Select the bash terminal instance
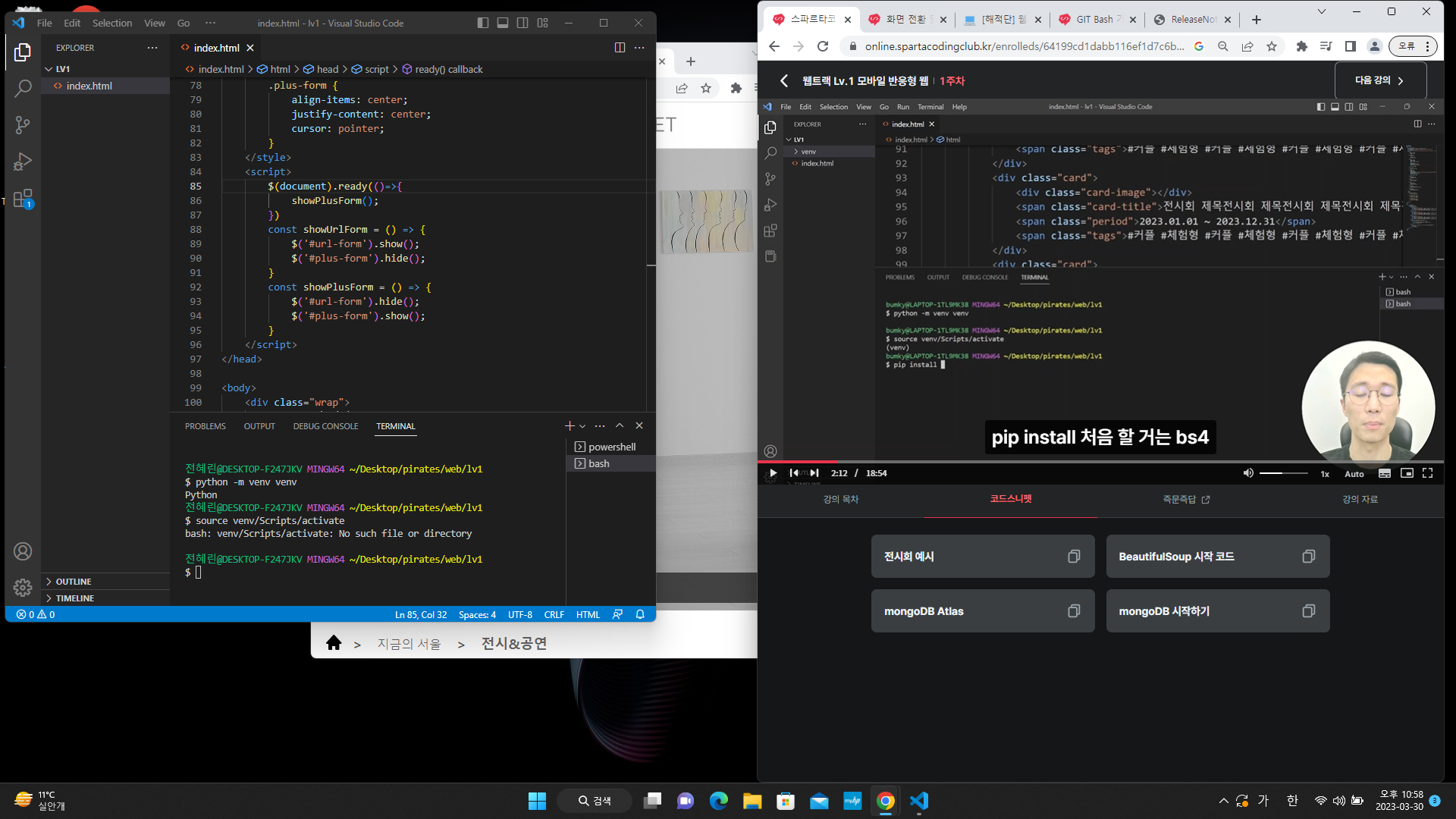Screen dimensions: 1456x819 (610, 463)
